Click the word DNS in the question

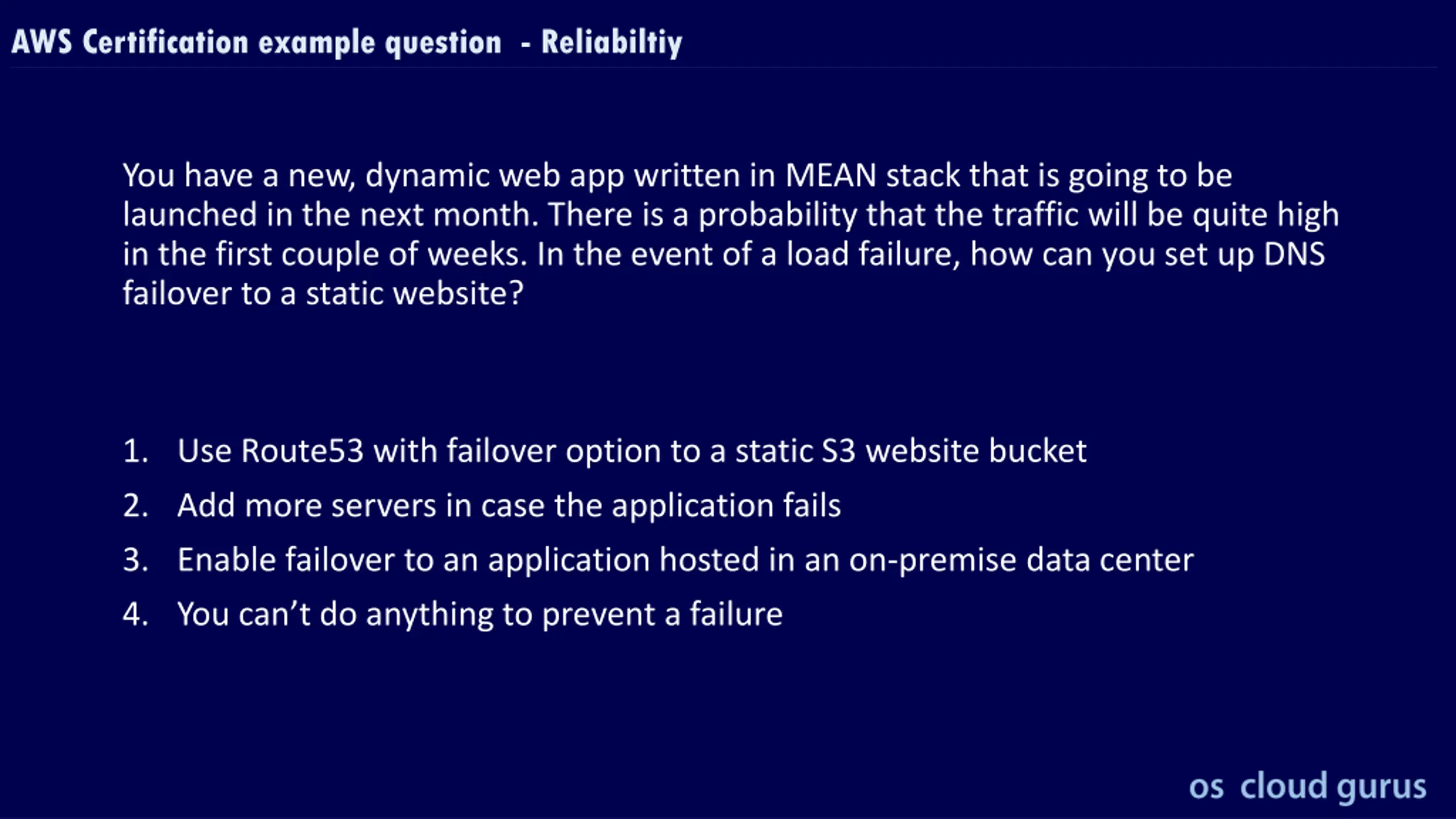click(1294, 254)
